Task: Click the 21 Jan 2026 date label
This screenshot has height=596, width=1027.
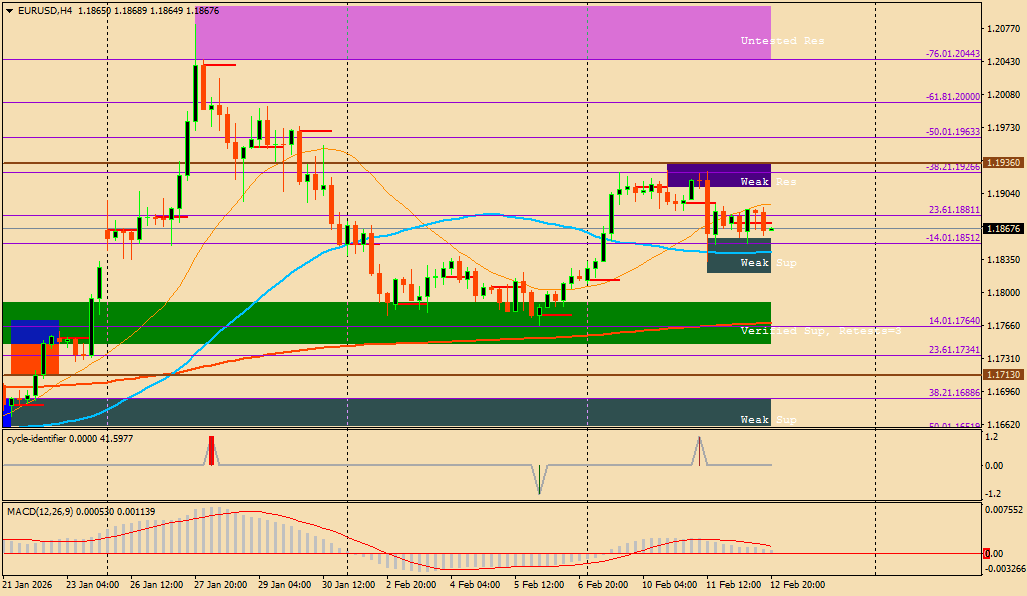Action: coord(28,584)
